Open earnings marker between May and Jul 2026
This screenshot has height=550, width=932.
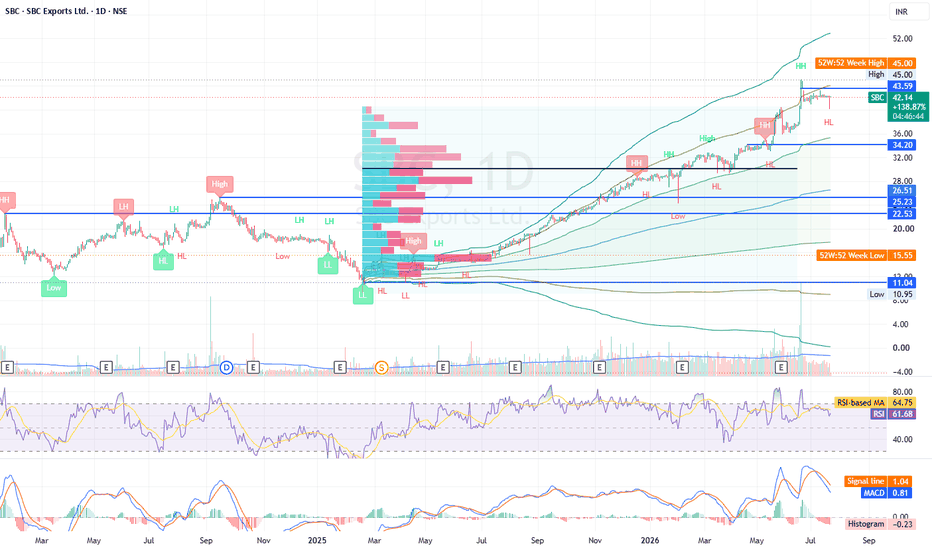pos(781,367)
